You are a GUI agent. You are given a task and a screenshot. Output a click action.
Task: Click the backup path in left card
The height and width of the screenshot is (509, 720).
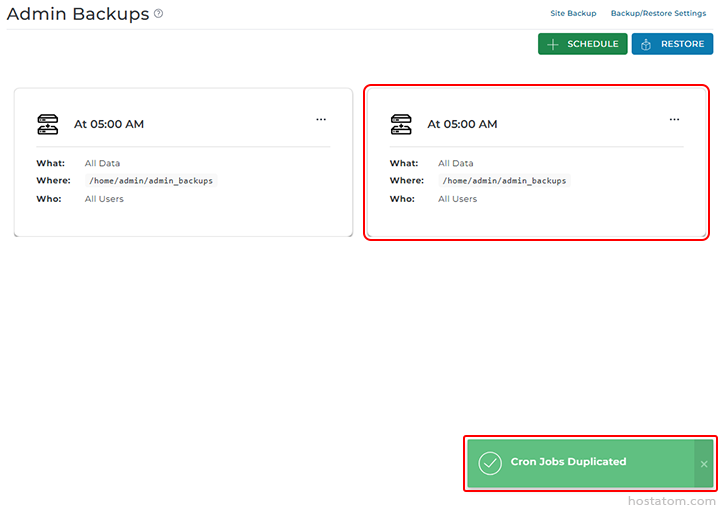click(x=151, y=181)
